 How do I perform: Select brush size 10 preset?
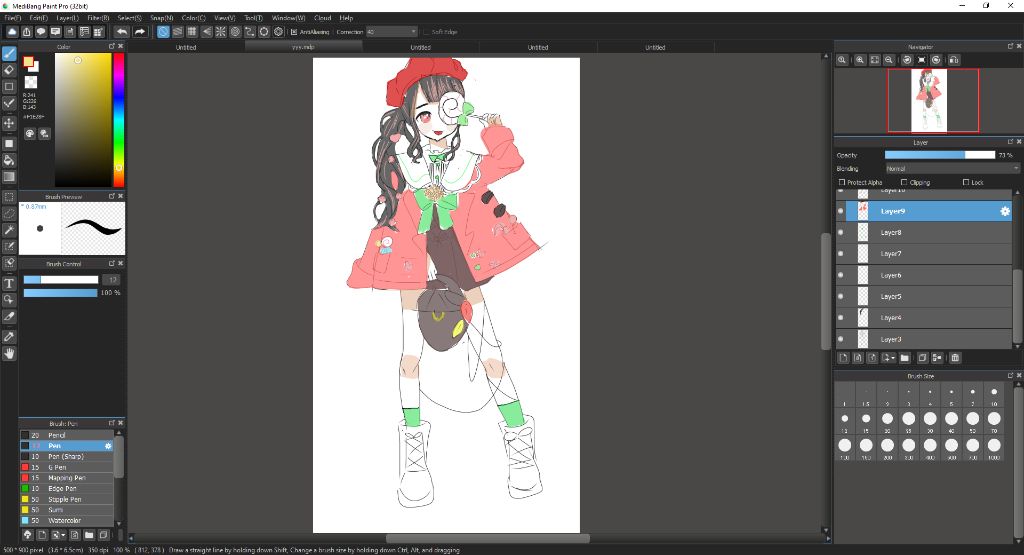(994, 394)
